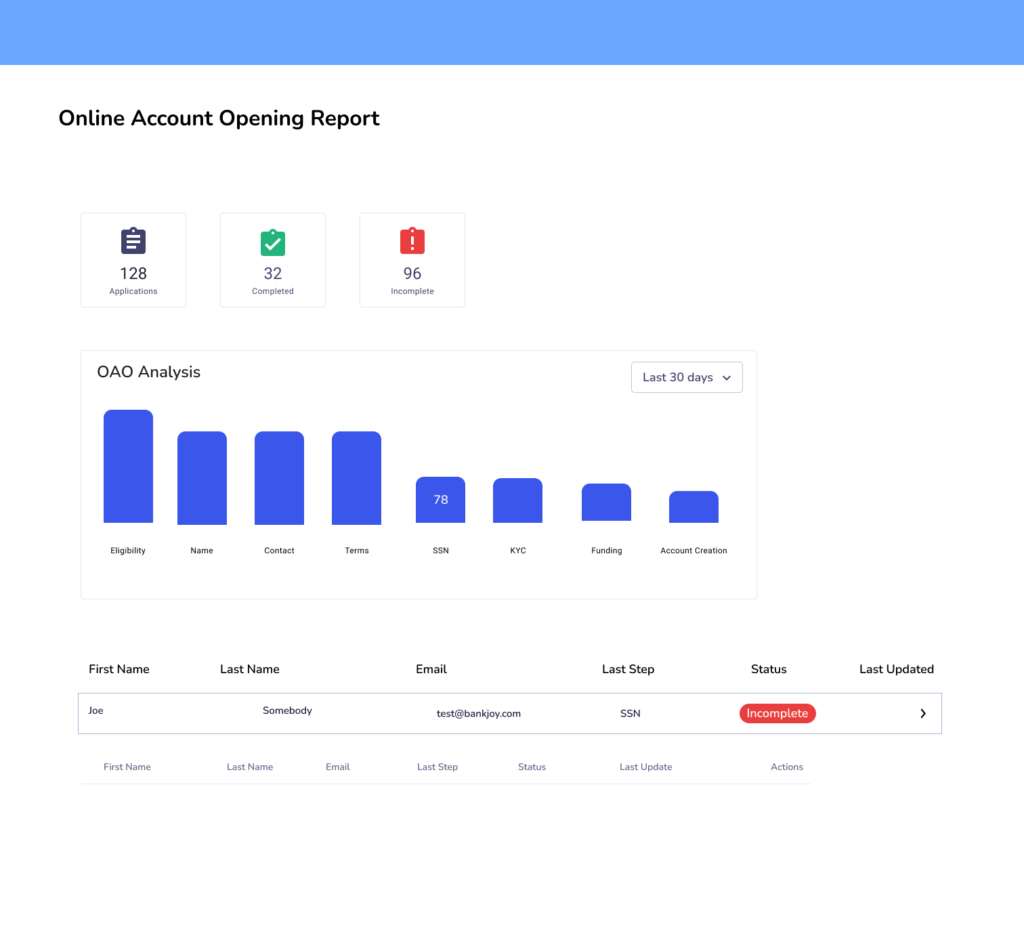Click the Applications clipboard icon
The image size is (1024, 940).
point(133,241)
